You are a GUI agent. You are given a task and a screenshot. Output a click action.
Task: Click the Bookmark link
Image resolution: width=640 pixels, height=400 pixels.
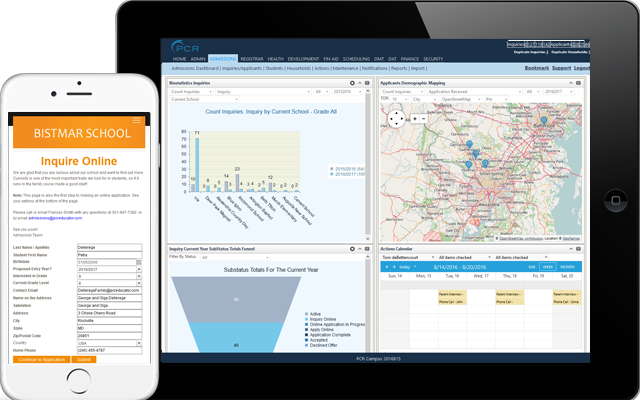pos(537,68)
